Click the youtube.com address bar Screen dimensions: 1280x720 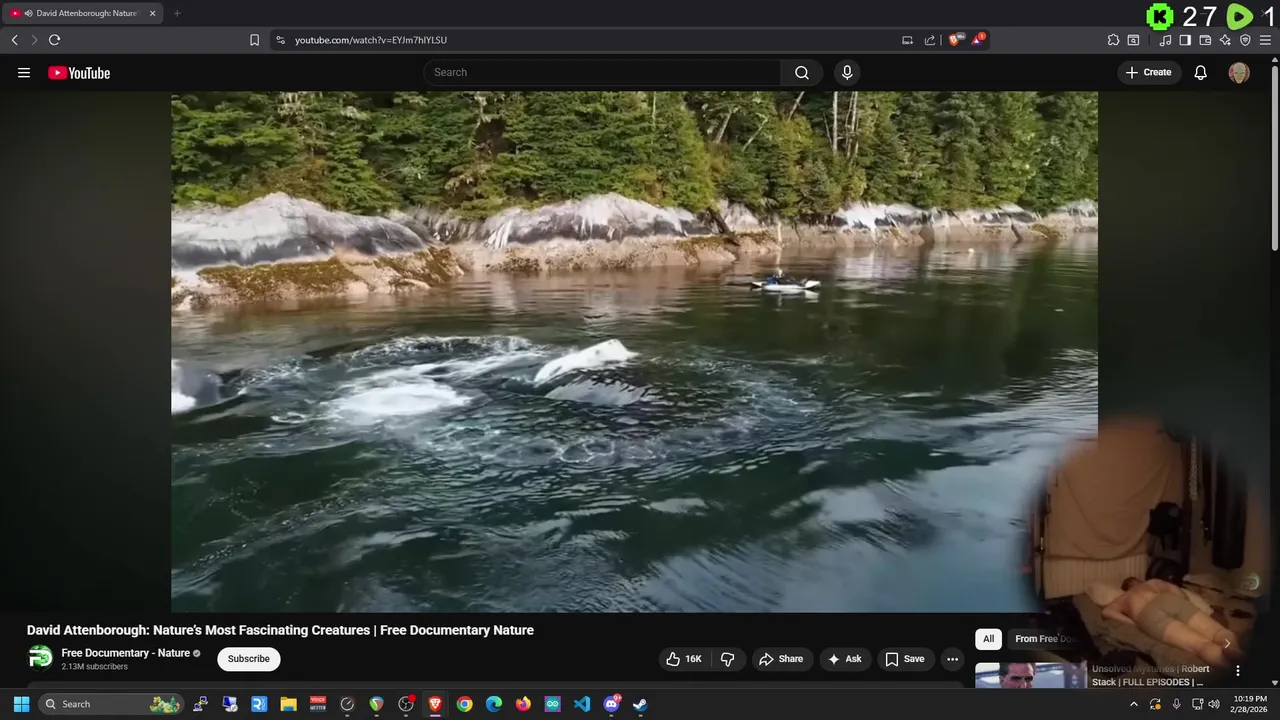tap(590, 40)
